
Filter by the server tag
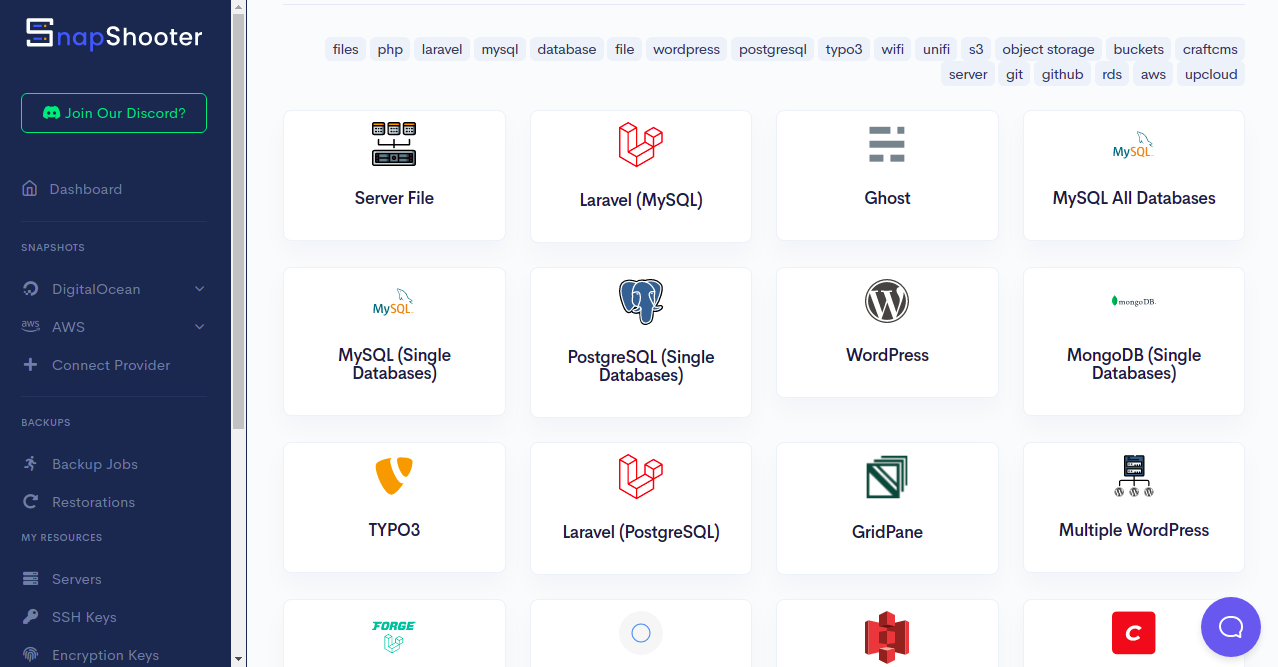(x=968, y=74)
